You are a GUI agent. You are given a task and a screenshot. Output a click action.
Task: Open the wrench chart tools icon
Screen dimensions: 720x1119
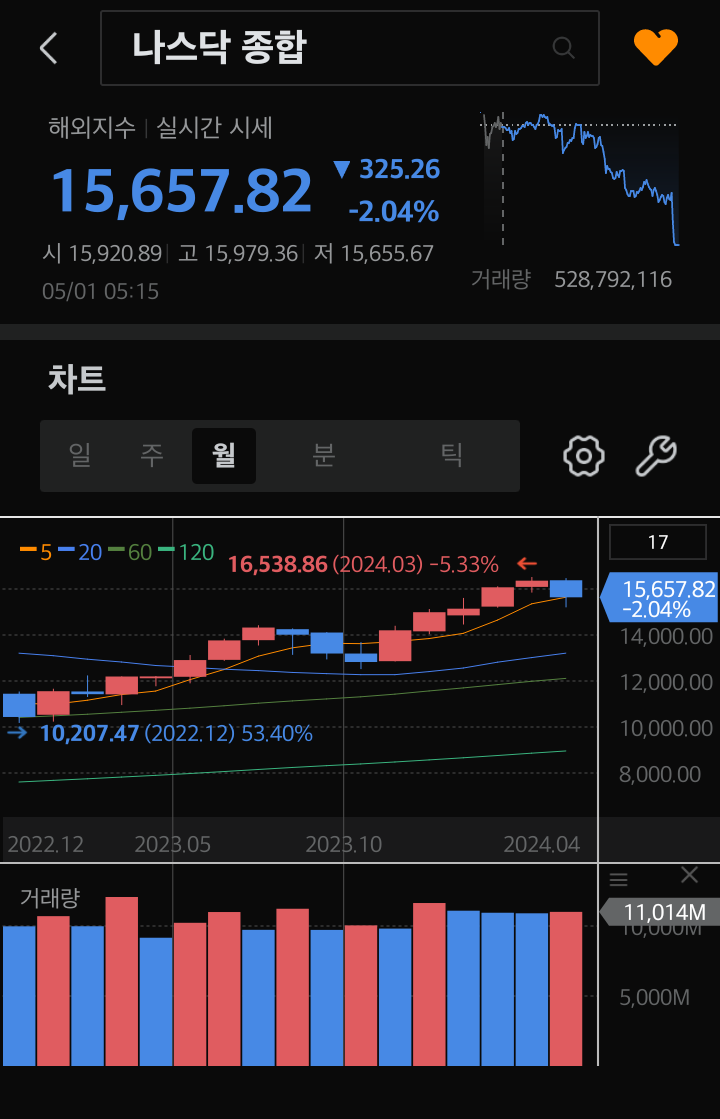point(656,455)
